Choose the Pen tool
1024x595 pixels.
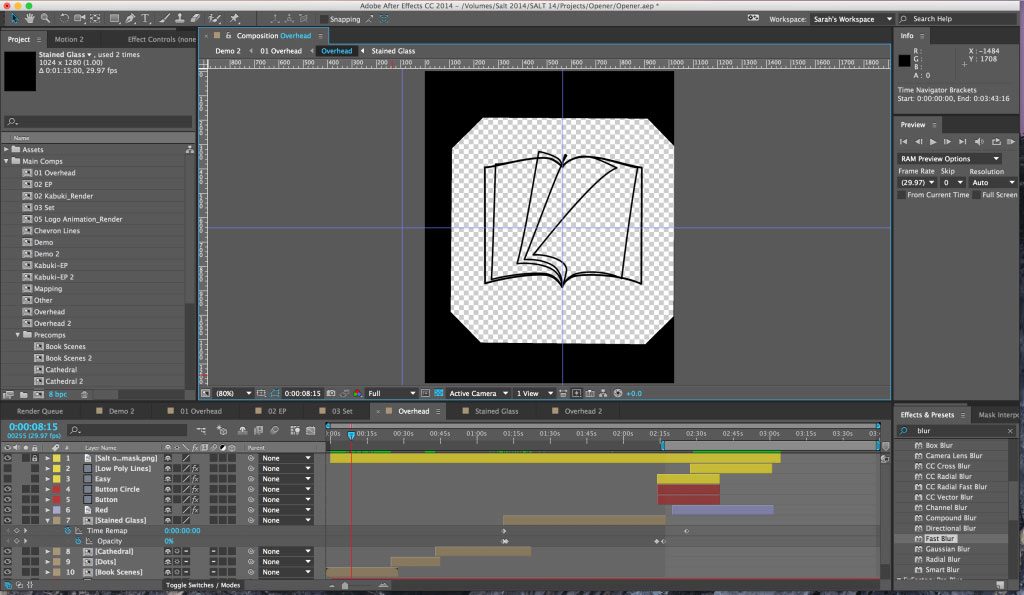point(130,18)
